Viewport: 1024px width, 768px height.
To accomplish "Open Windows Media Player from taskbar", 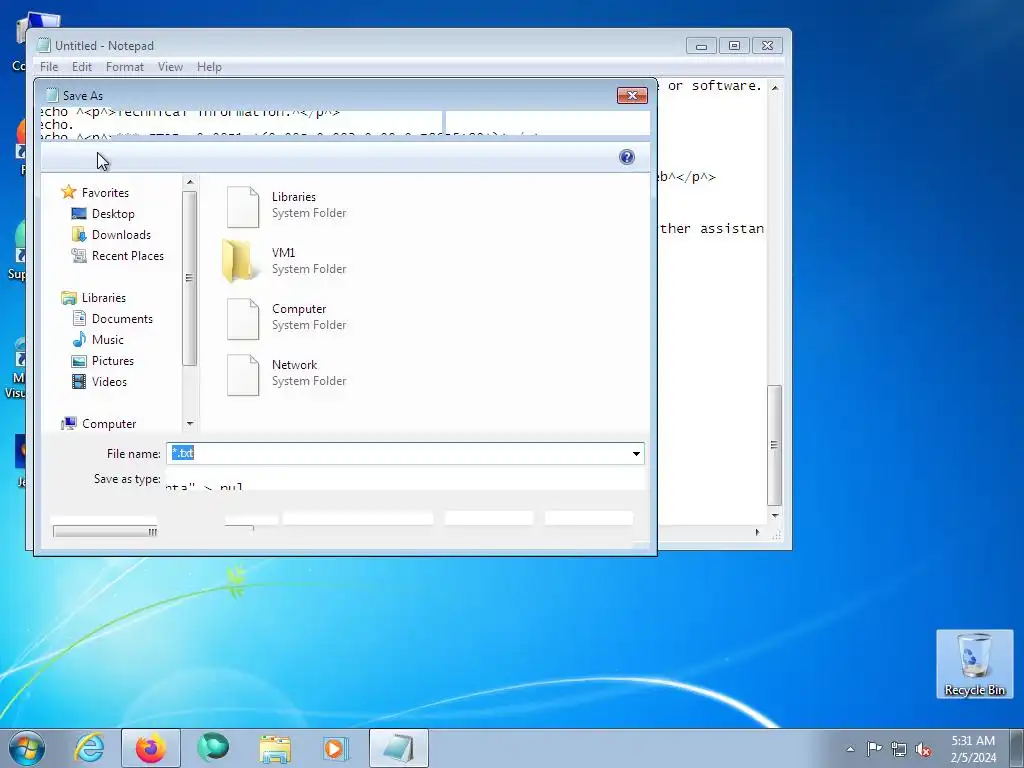I will pos(336,748).
